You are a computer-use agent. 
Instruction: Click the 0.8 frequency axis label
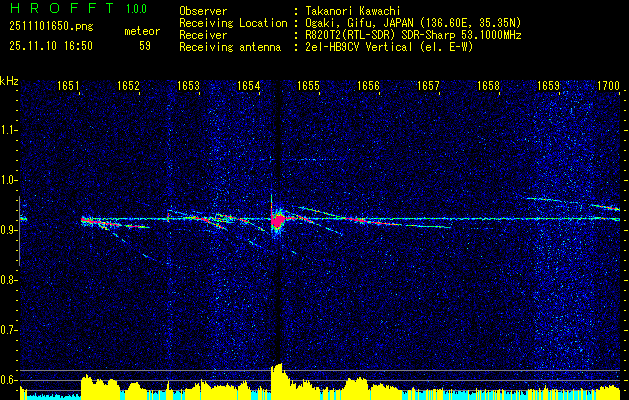click(8, 280)
